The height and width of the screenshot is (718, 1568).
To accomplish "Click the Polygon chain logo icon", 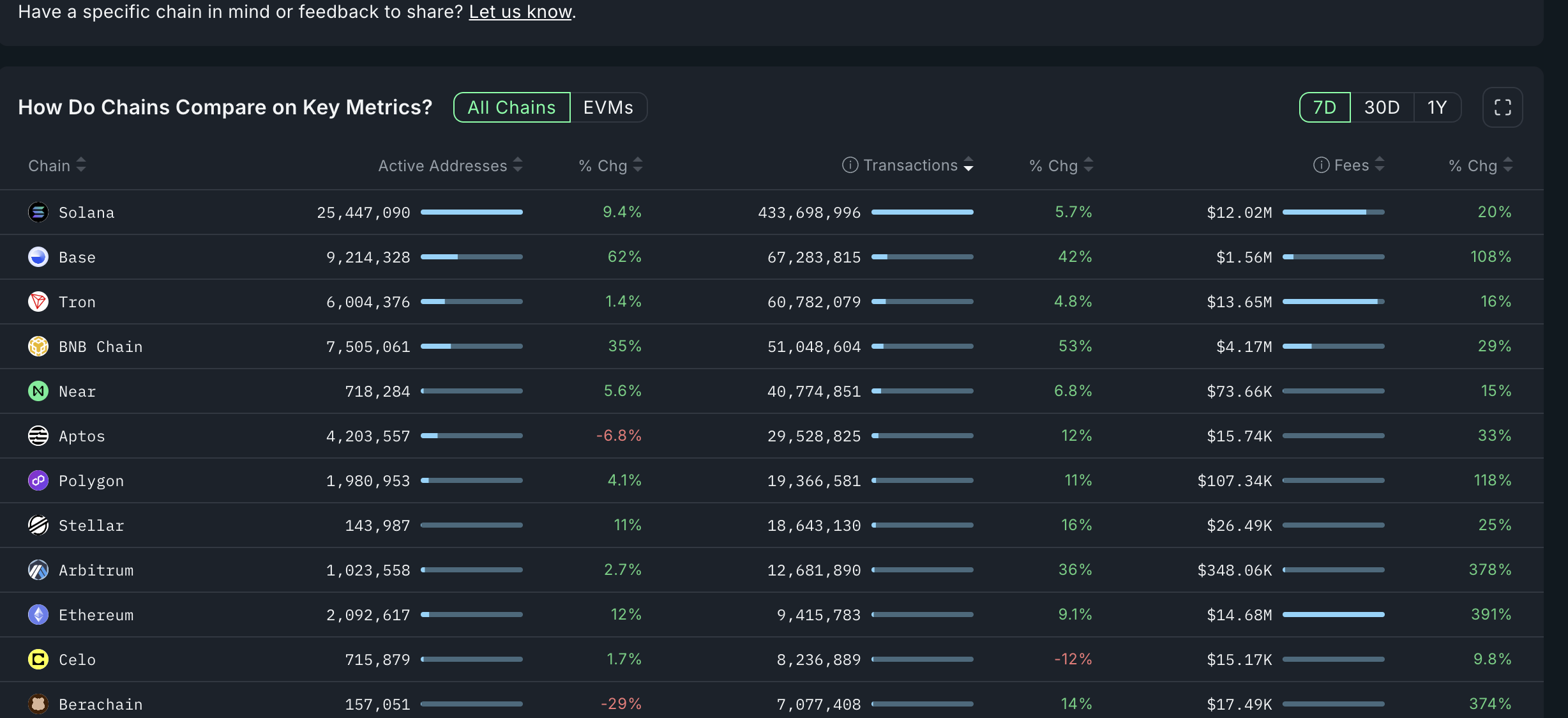I will pyautogui.click(x=38, y=480).
